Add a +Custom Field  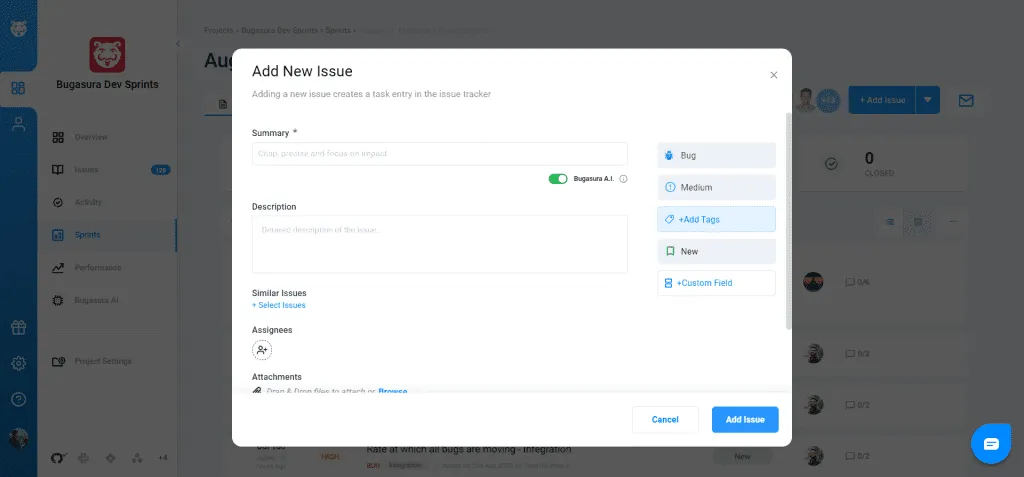pyautogui.click(x=716, y=283)
